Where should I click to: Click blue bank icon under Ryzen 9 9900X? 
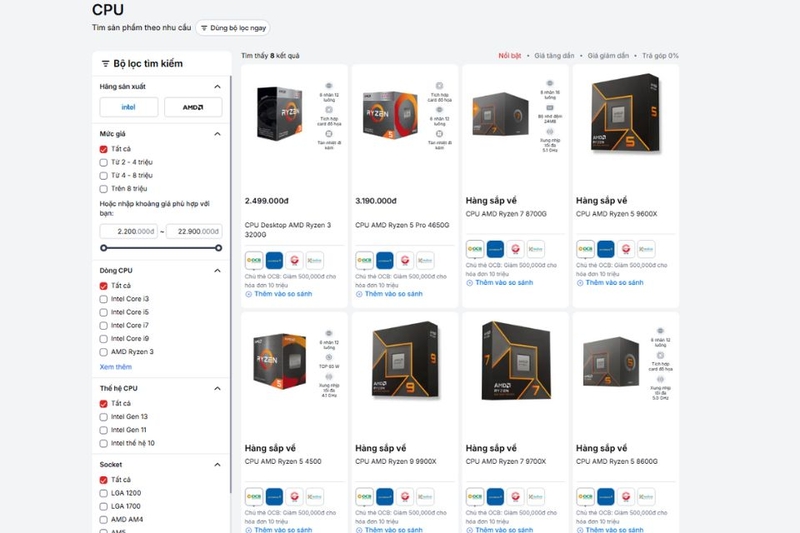tap(385, 496)
